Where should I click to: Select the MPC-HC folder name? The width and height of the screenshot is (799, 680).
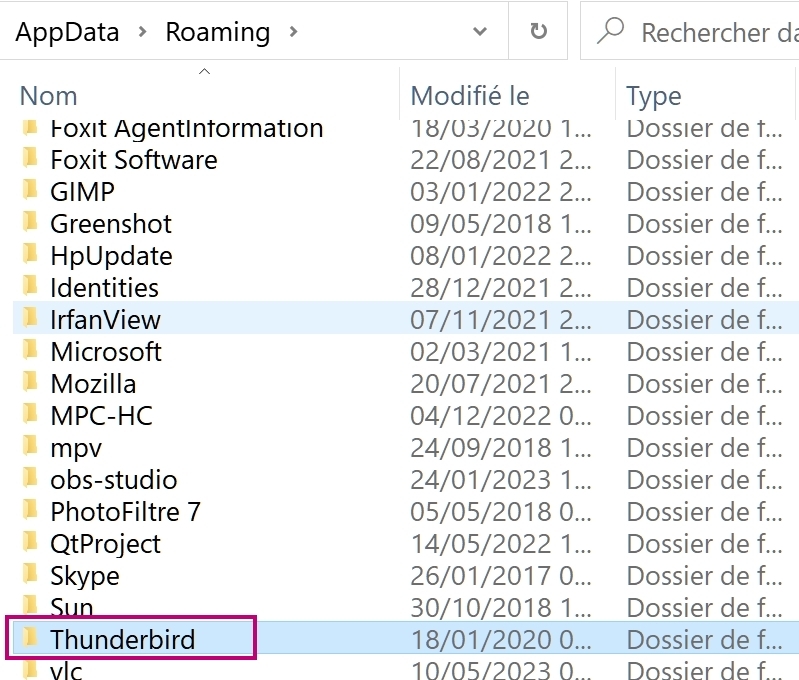click(101, 416)
